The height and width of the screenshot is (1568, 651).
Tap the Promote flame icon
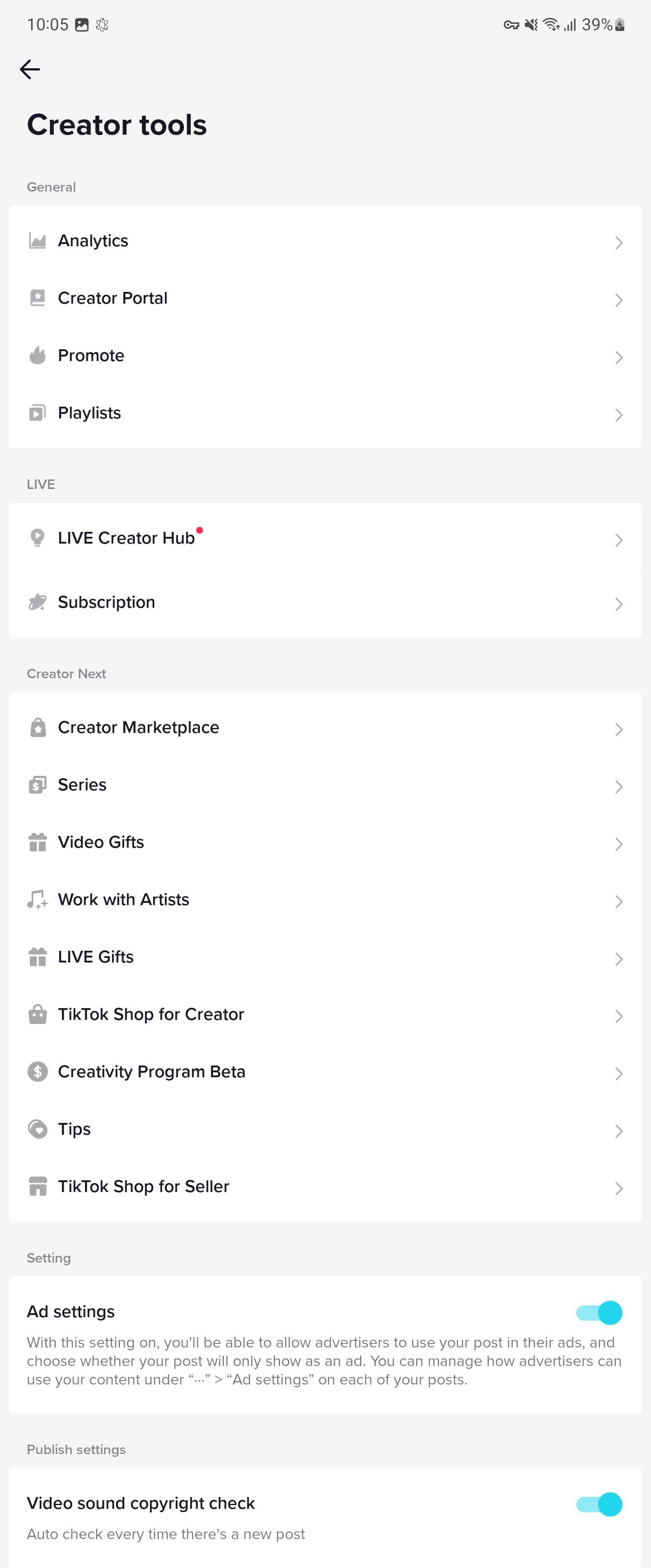(38, 356)
